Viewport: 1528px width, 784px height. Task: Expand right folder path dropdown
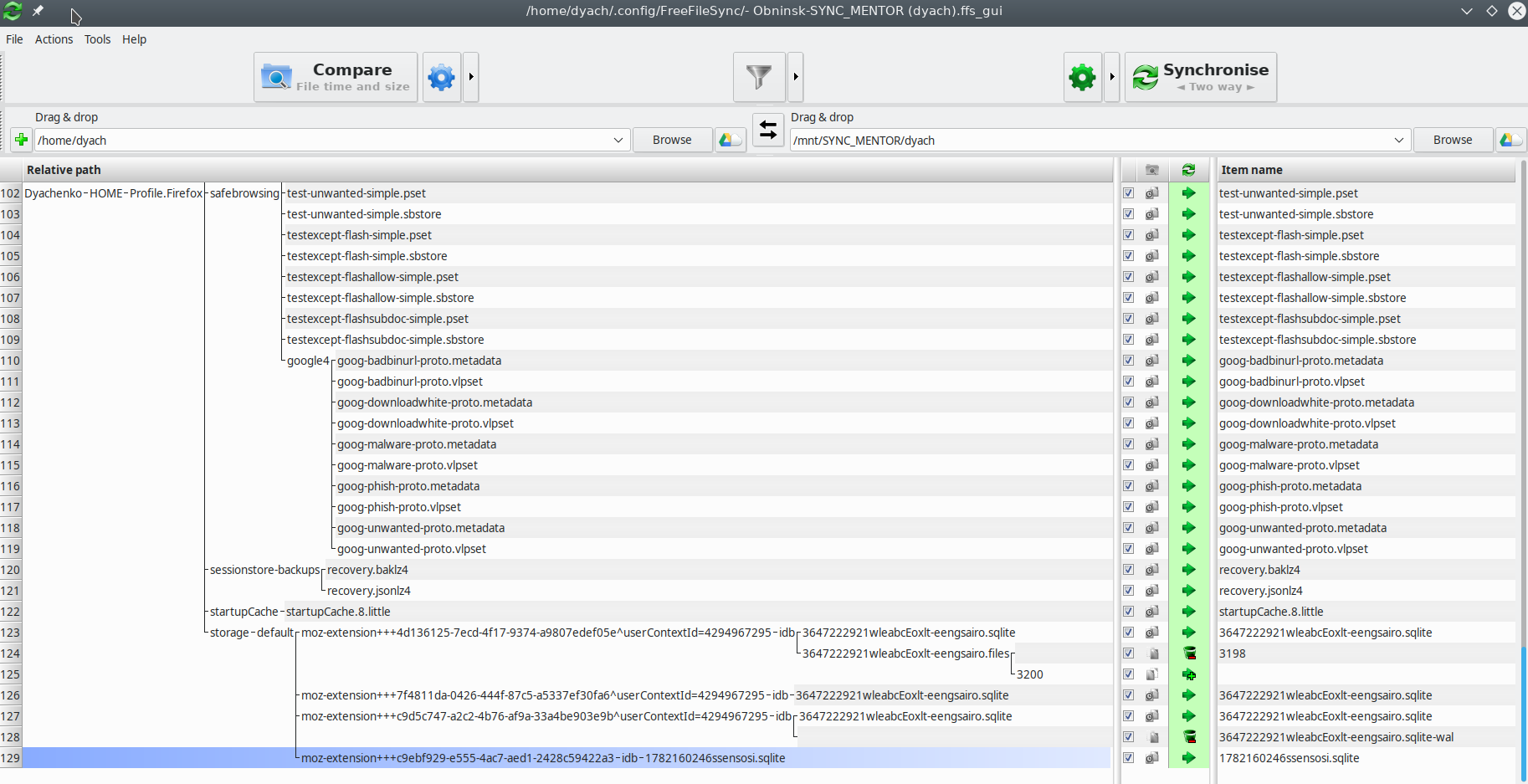coord(1399,140)
